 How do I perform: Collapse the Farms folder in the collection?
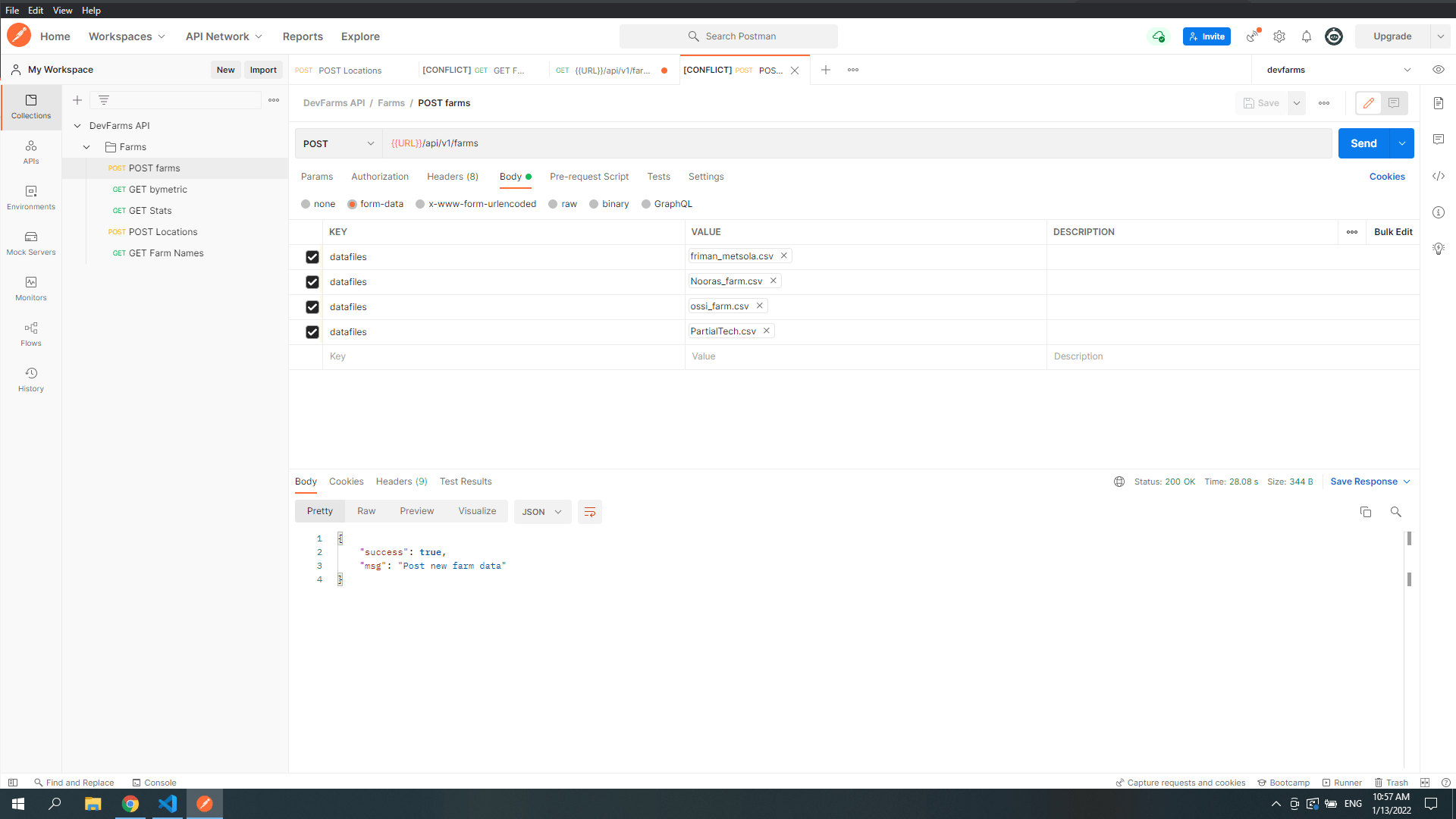86,146
